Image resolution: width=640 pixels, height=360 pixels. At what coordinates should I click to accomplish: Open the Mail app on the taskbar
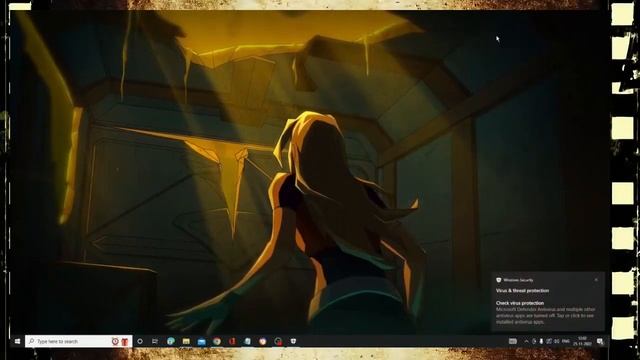click(202, 341)
